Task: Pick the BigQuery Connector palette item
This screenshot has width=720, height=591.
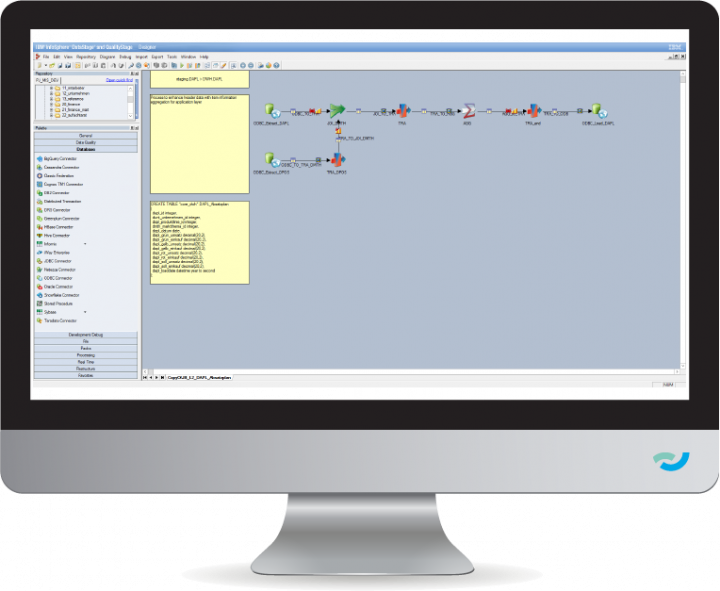Action: click(x=56, y=159)
